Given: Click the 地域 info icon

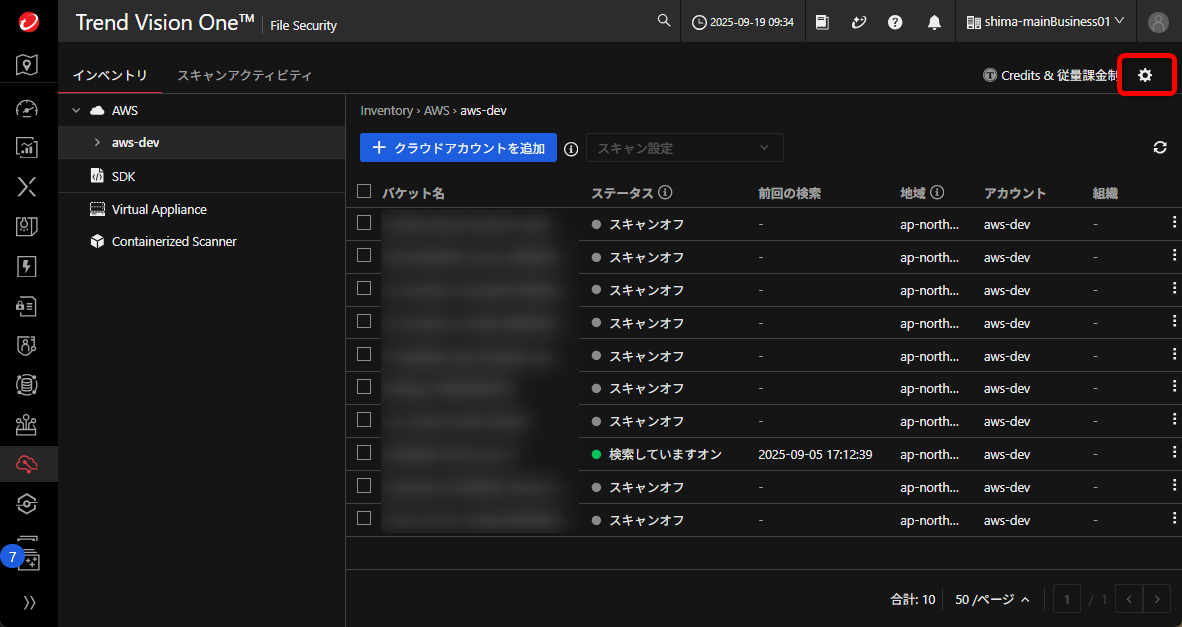Looking at the screenshot, I should click(937, 192).
